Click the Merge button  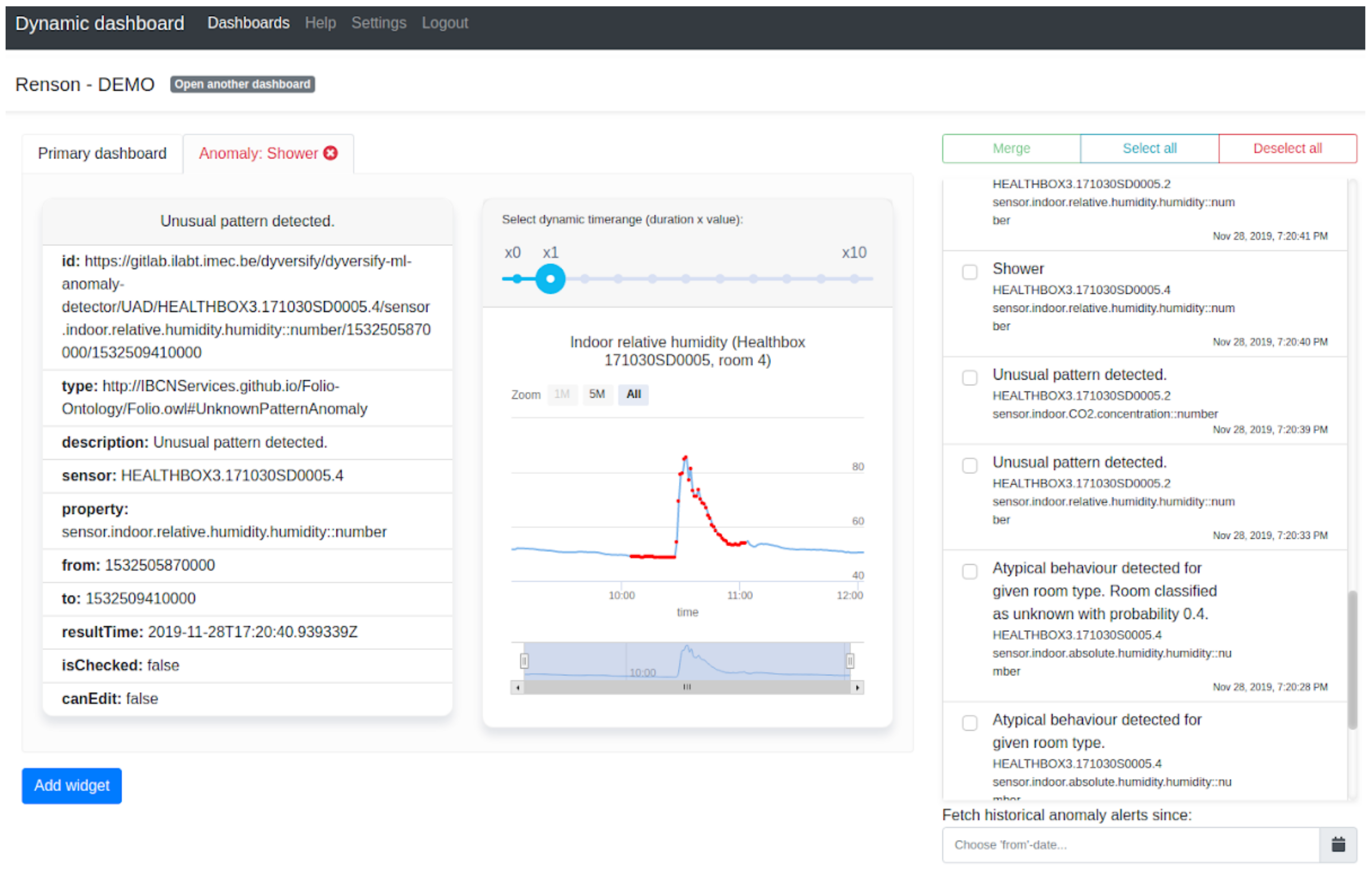tap(1011, 148)
